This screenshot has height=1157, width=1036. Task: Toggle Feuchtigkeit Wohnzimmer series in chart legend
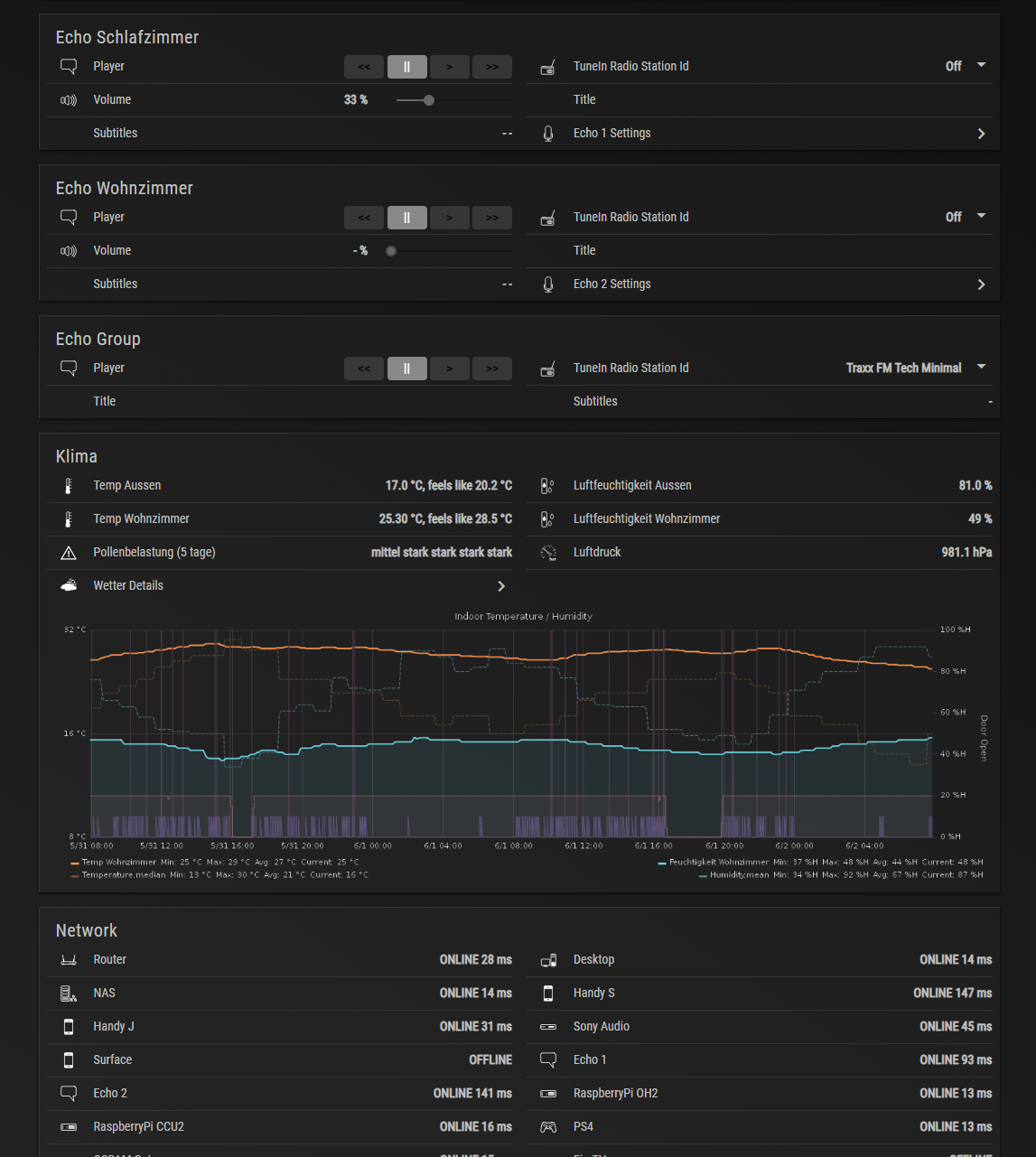pyautogui.click(x=718, y=863)
